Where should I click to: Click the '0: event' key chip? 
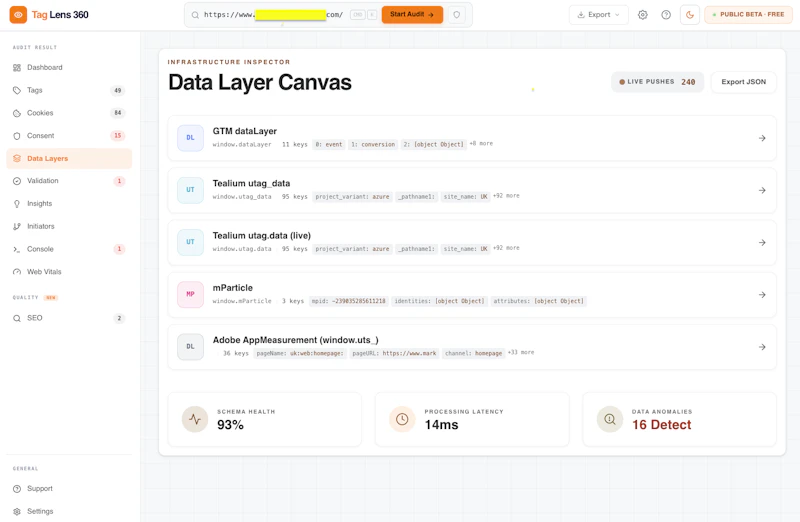click(329, 144)
